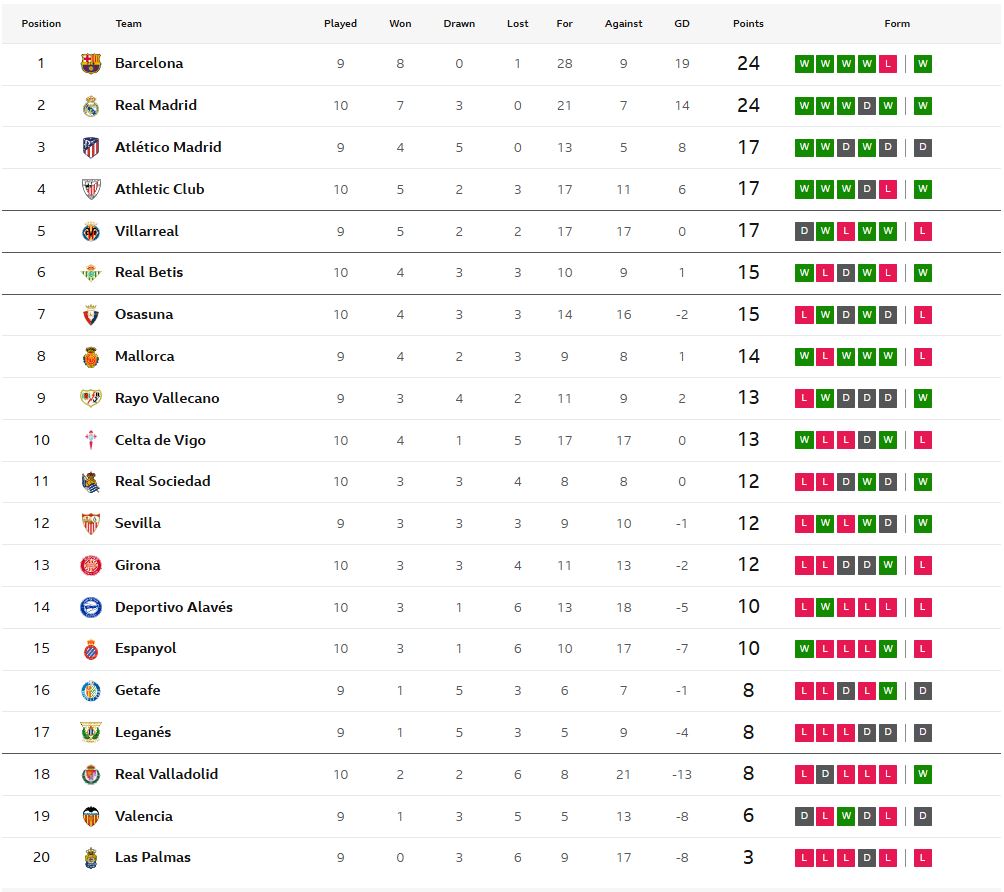Click the Real Betis crest icon
This screenshot has height=892, width=1004.
(91, 273)
